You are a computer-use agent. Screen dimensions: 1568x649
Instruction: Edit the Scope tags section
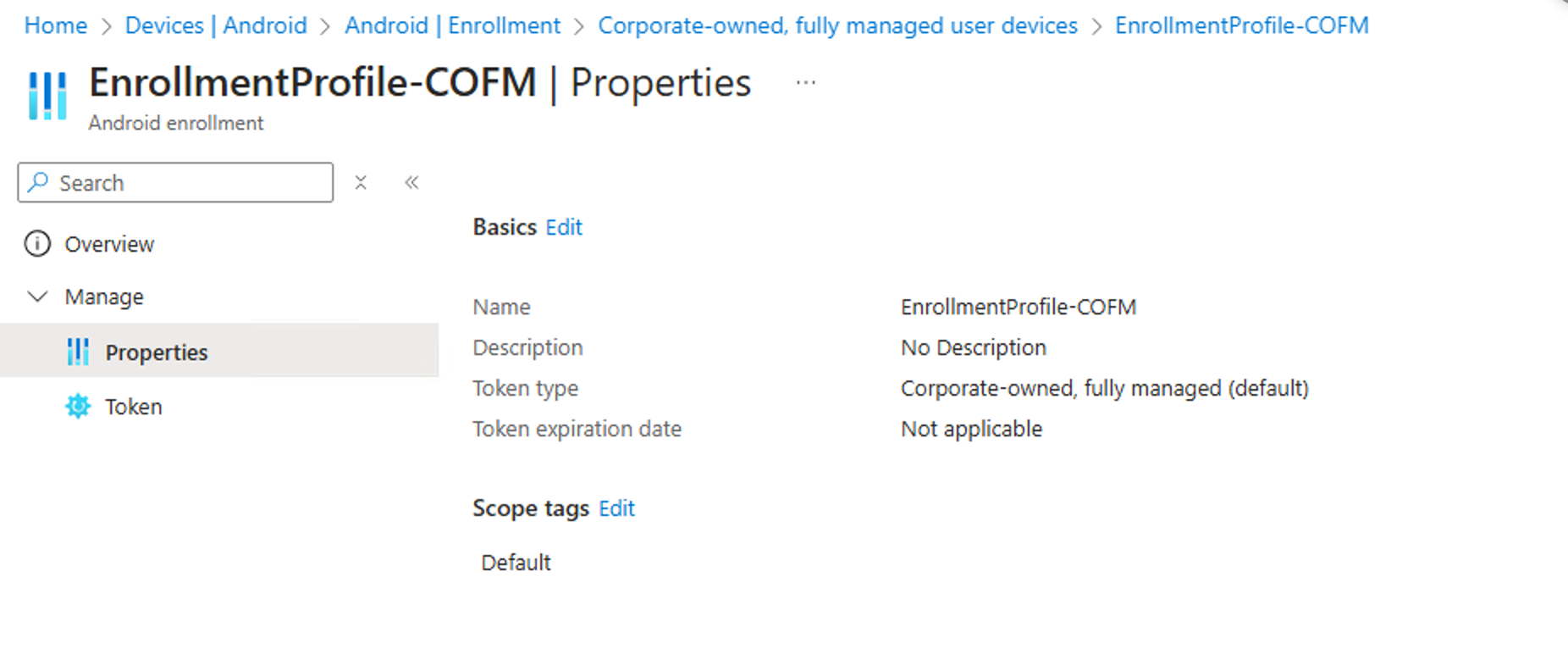[616, 508]
